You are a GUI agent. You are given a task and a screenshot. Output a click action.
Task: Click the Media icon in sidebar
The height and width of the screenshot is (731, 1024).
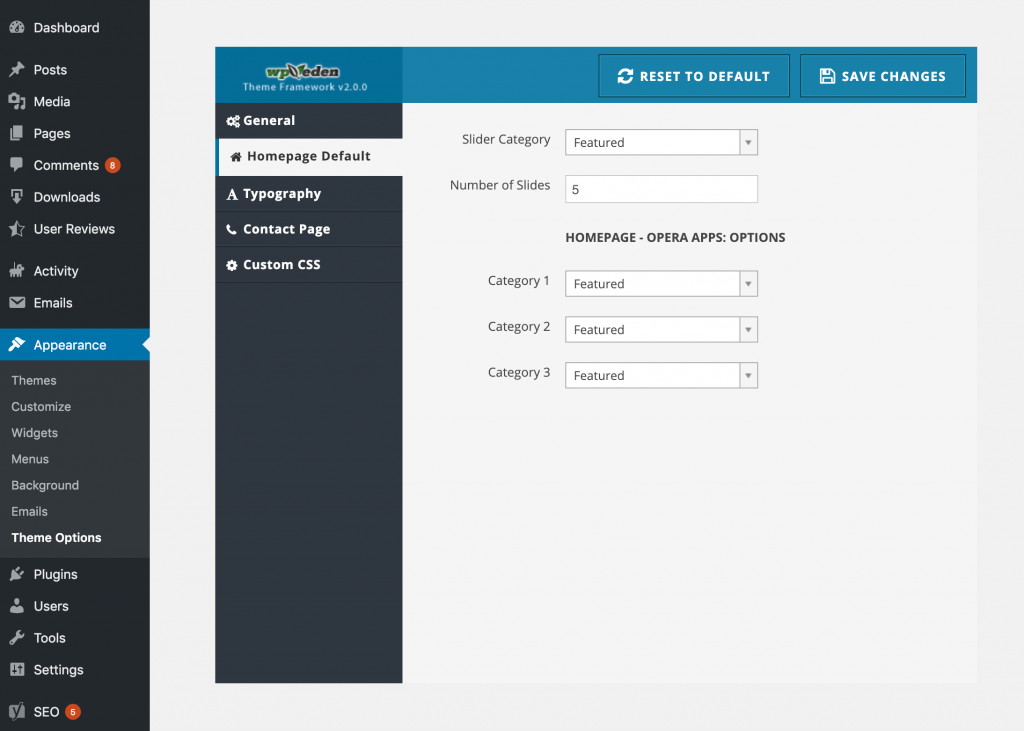[17, 101]
